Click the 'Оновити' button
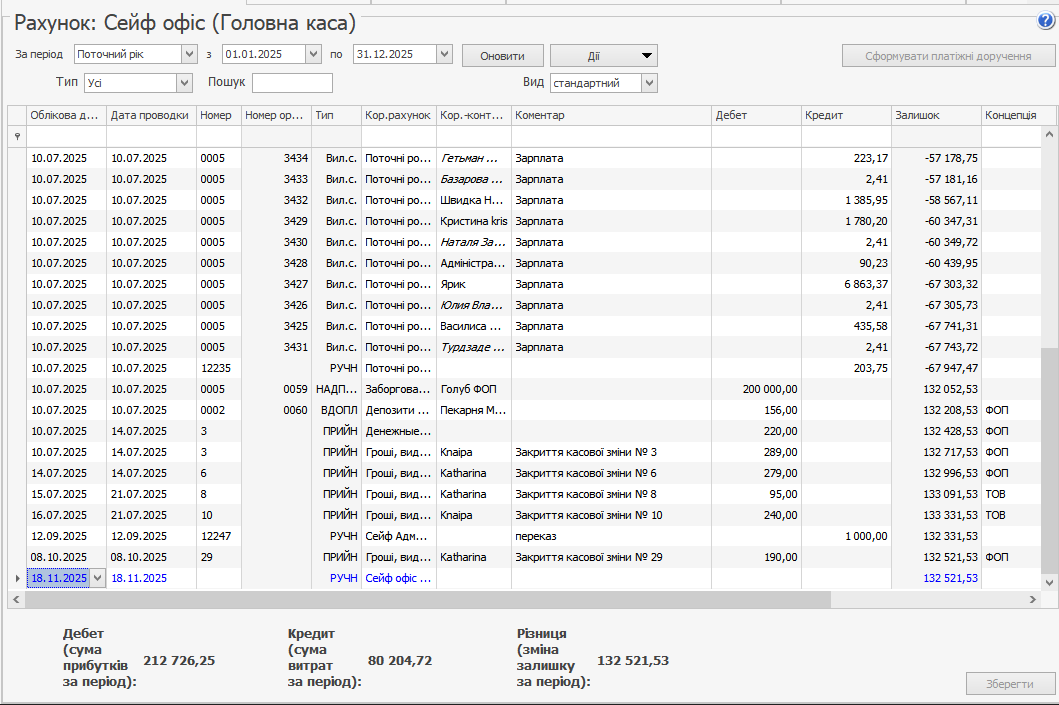 click(x=502, y=56)
